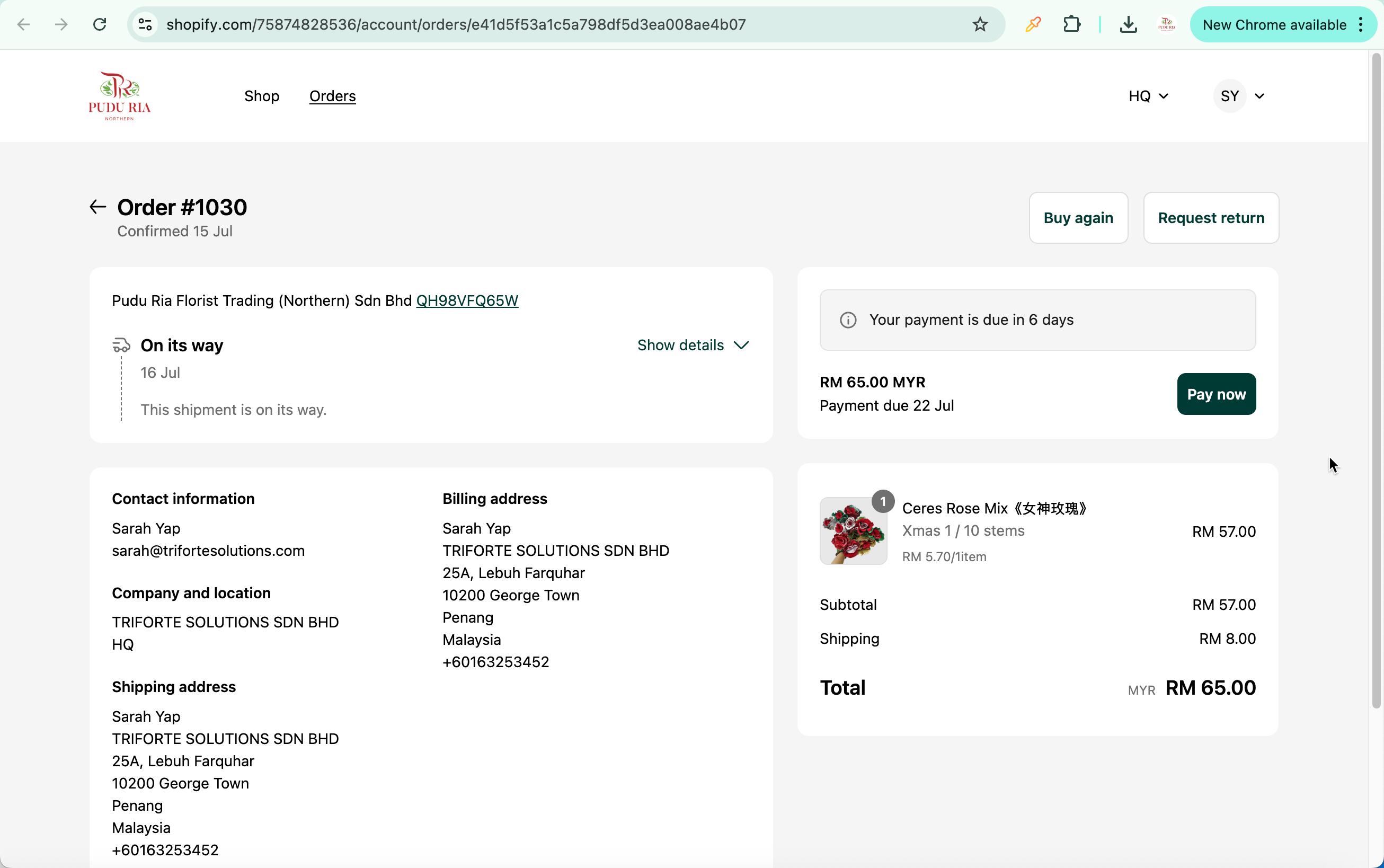Click the Request return button
The height and width of the screenshot is (868, 1384).
coord(1211,218)
